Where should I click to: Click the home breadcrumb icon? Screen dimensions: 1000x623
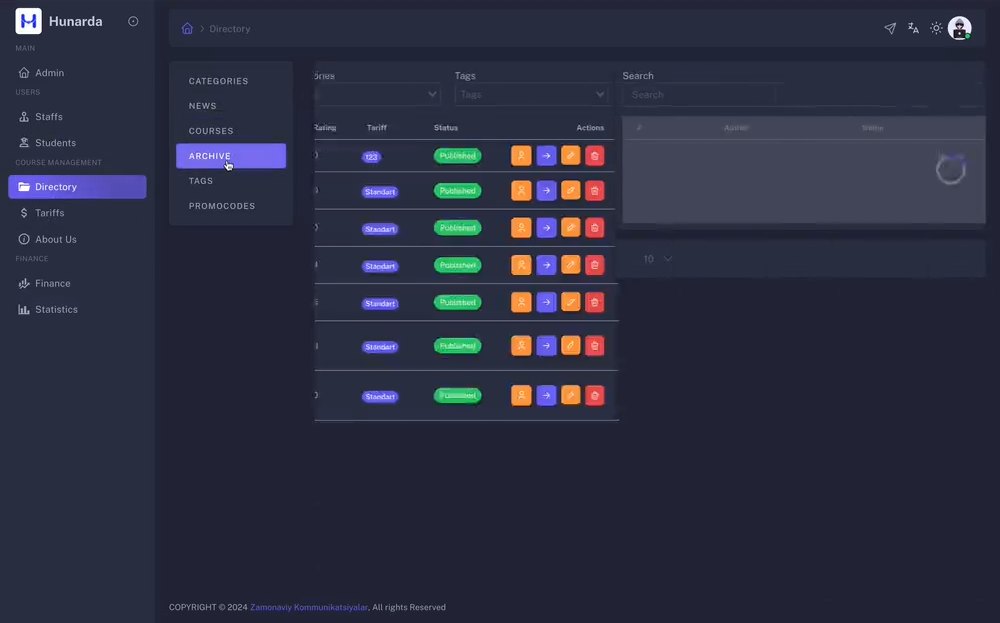coord(187,29)
